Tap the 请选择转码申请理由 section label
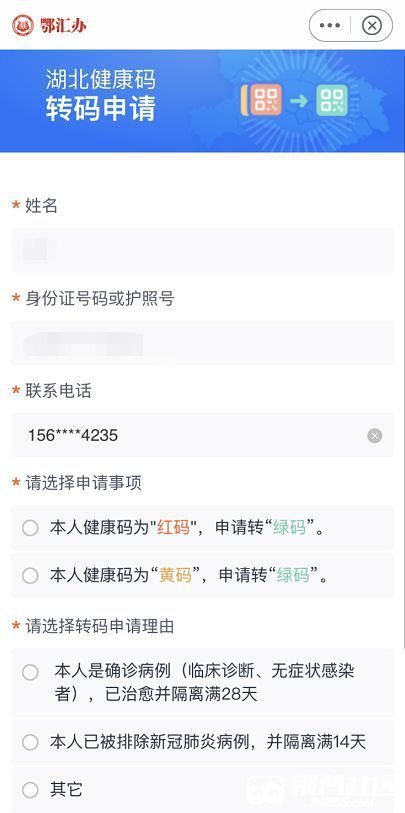 pos(100,626)
